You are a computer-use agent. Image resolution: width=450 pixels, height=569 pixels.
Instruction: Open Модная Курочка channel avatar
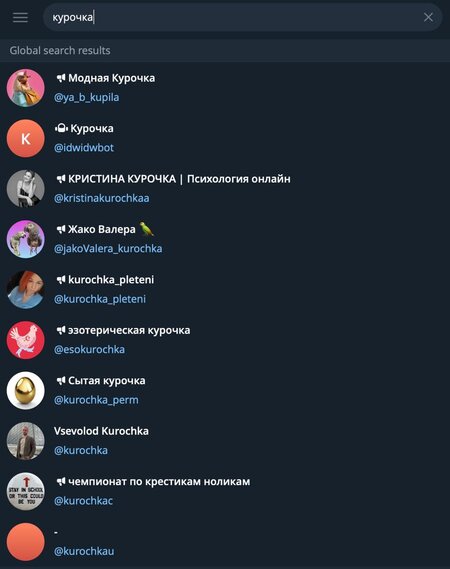coord(25,88)
